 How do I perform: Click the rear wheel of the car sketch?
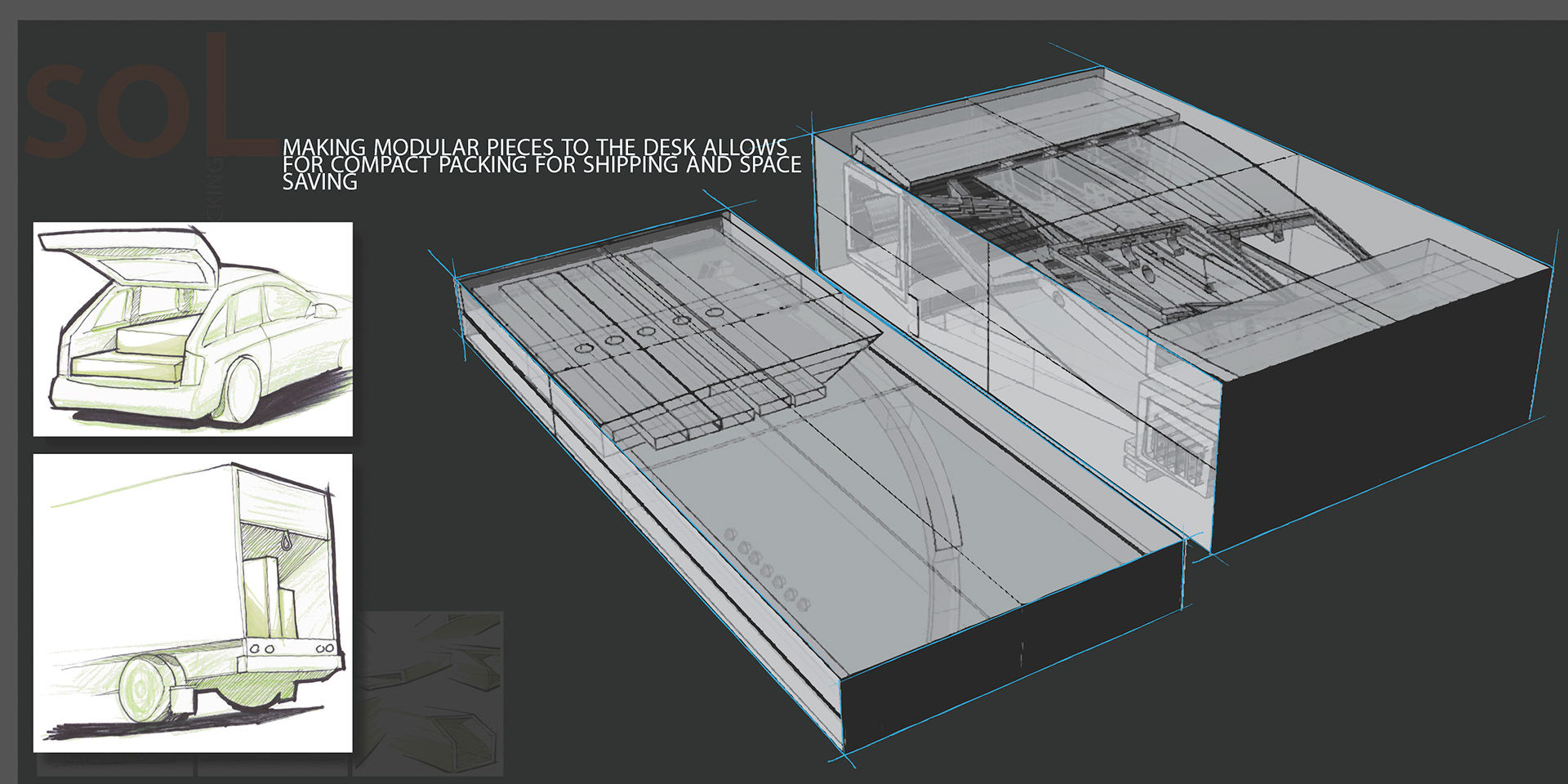coord(243,390)
